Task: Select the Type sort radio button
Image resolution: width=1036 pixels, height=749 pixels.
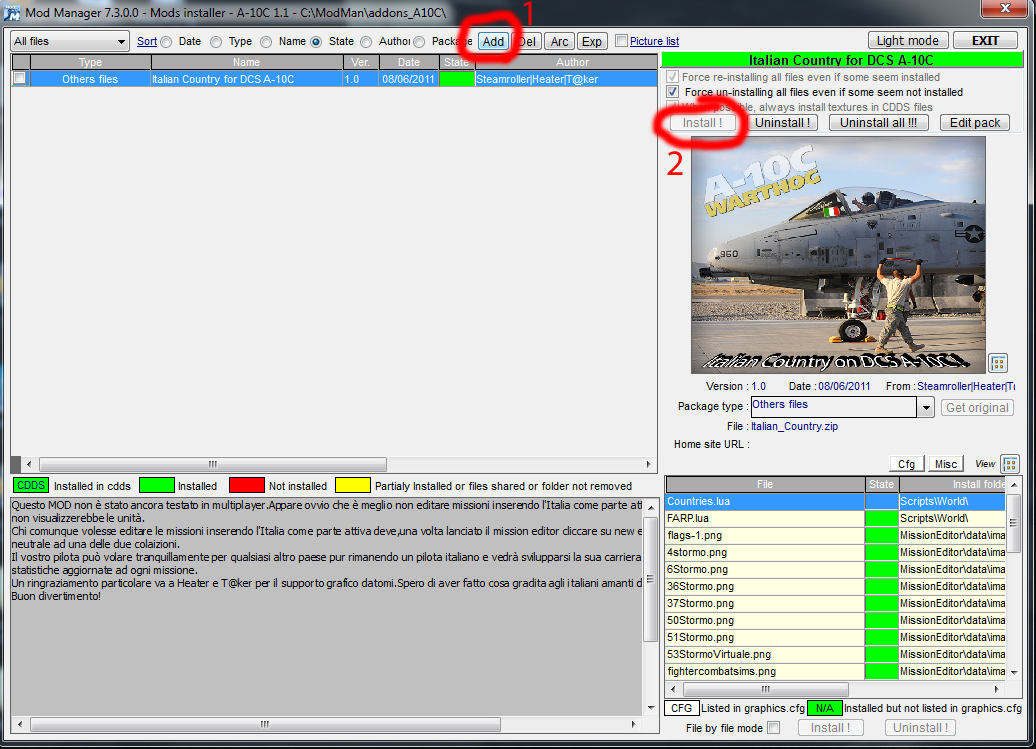Action: pyautogui.click(x=216, y=42)
